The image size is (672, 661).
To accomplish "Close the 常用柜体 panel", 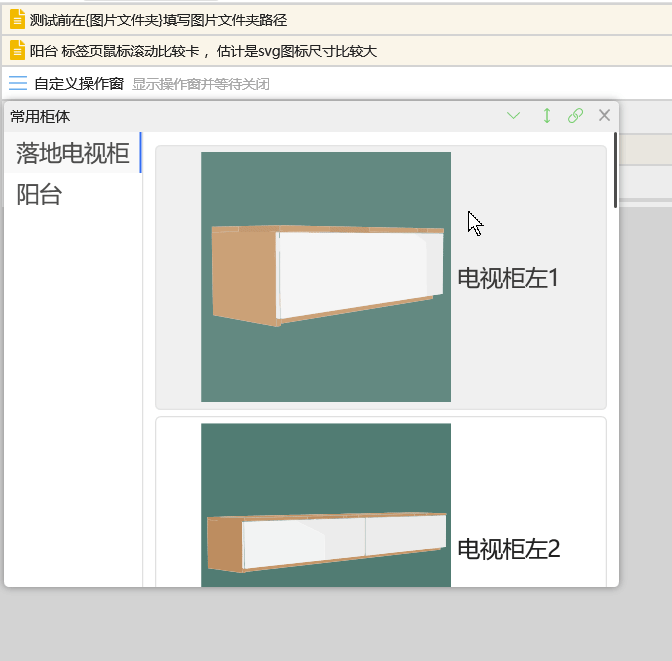I will pos(604,115).
